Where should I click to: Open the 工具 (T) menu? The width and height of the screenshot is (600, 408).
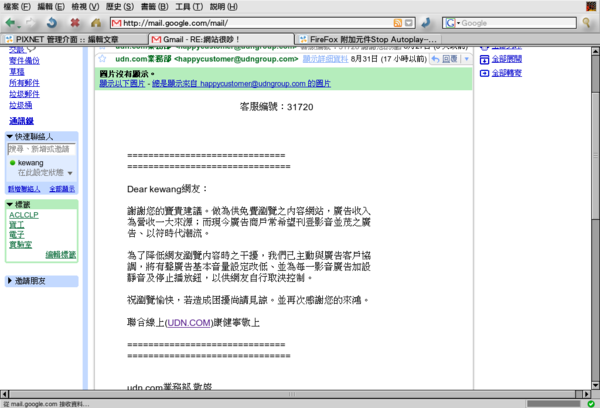coord(189,7)
